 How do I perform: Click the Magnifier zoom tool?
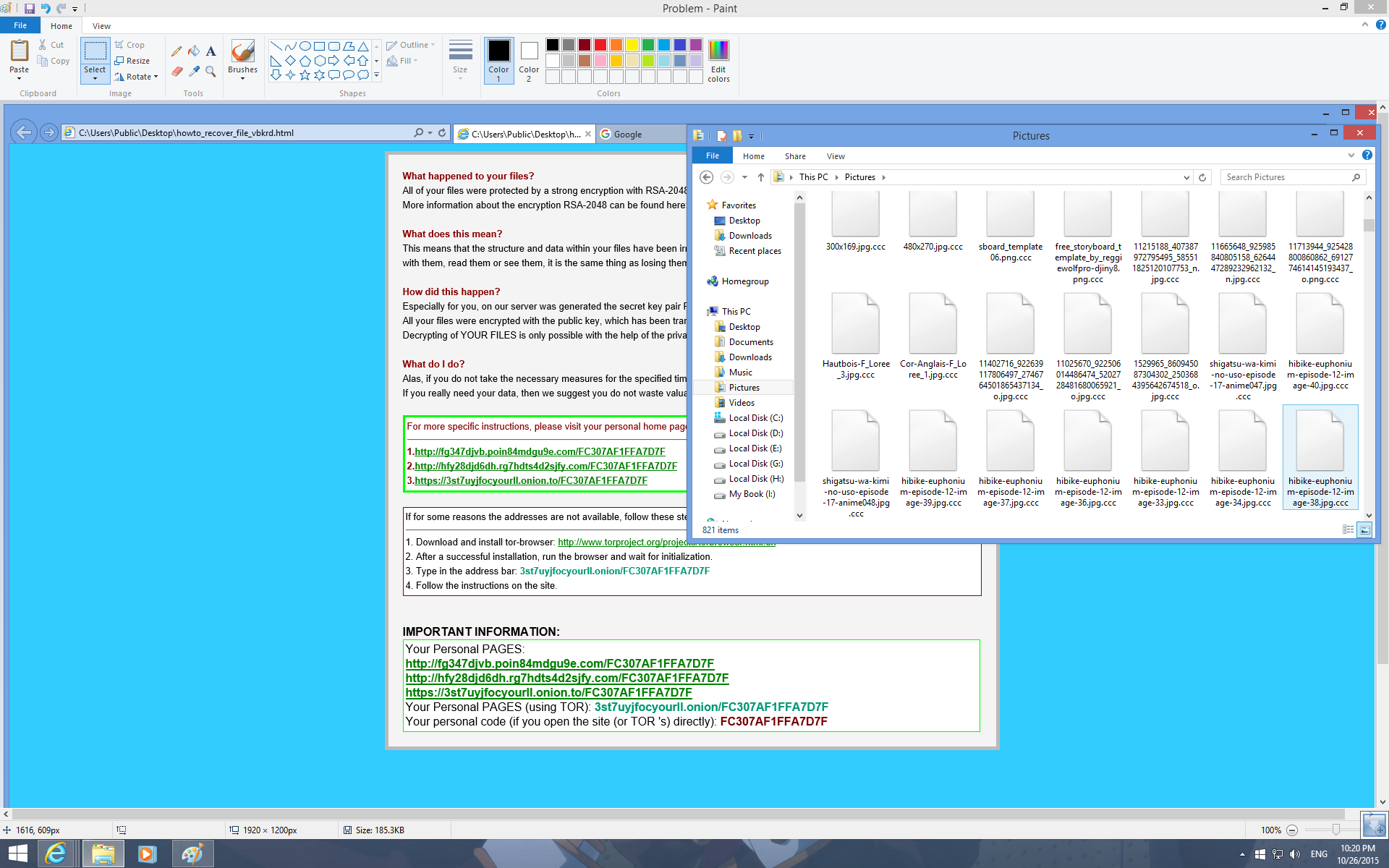tap(211, 71)
